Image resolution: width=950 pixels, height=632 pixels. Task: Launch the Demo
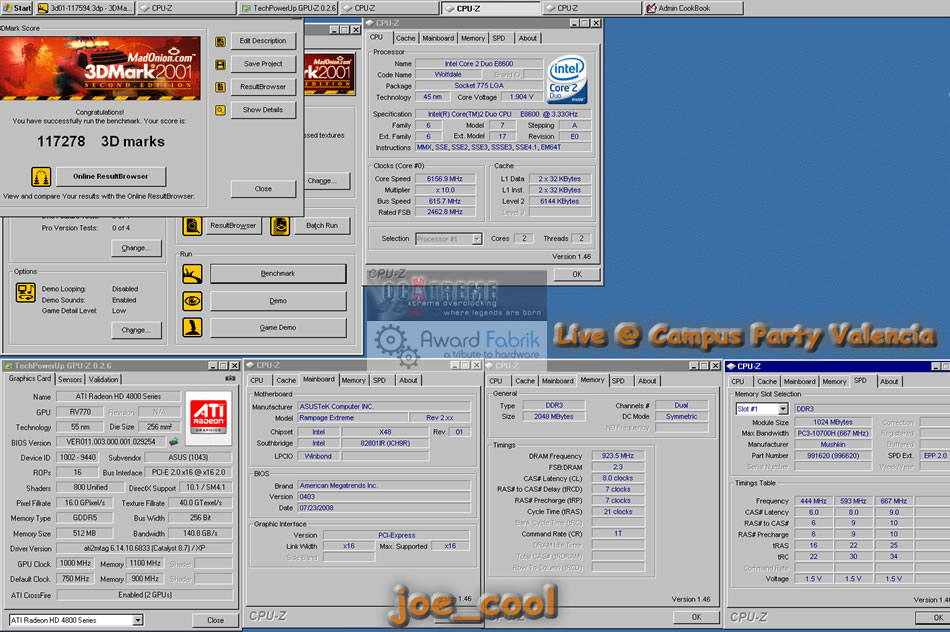tap(278, 301)
